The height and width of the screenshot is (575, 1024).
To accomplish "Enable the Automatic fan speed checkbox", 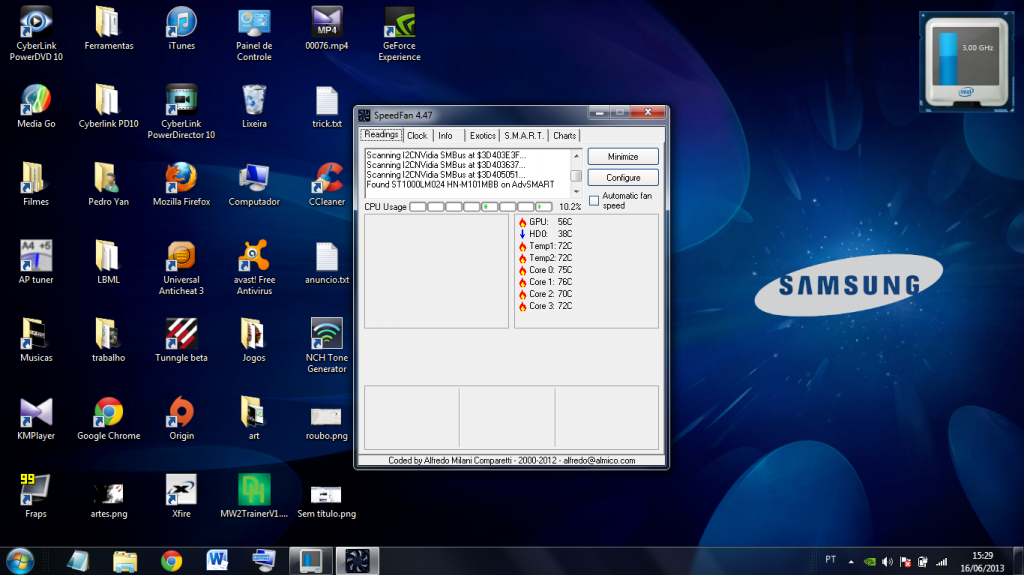I will (x=594, y=200).
